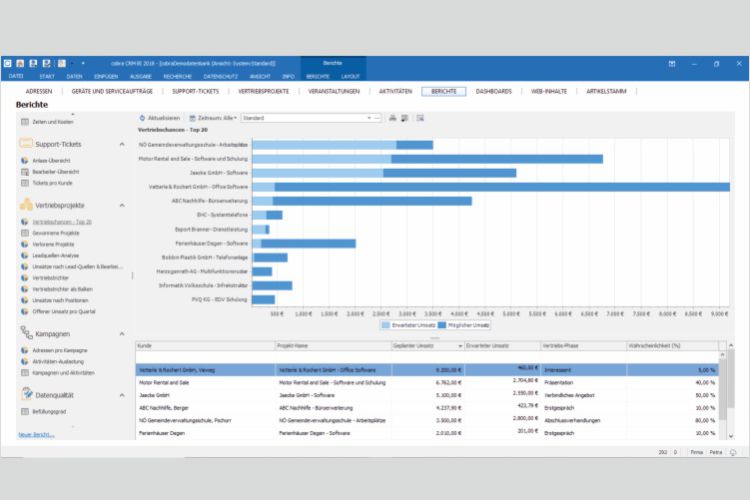Click the home icon in the quick access toolbar
The height and width of the screenshot is (500, 750).
click(20, 63)
